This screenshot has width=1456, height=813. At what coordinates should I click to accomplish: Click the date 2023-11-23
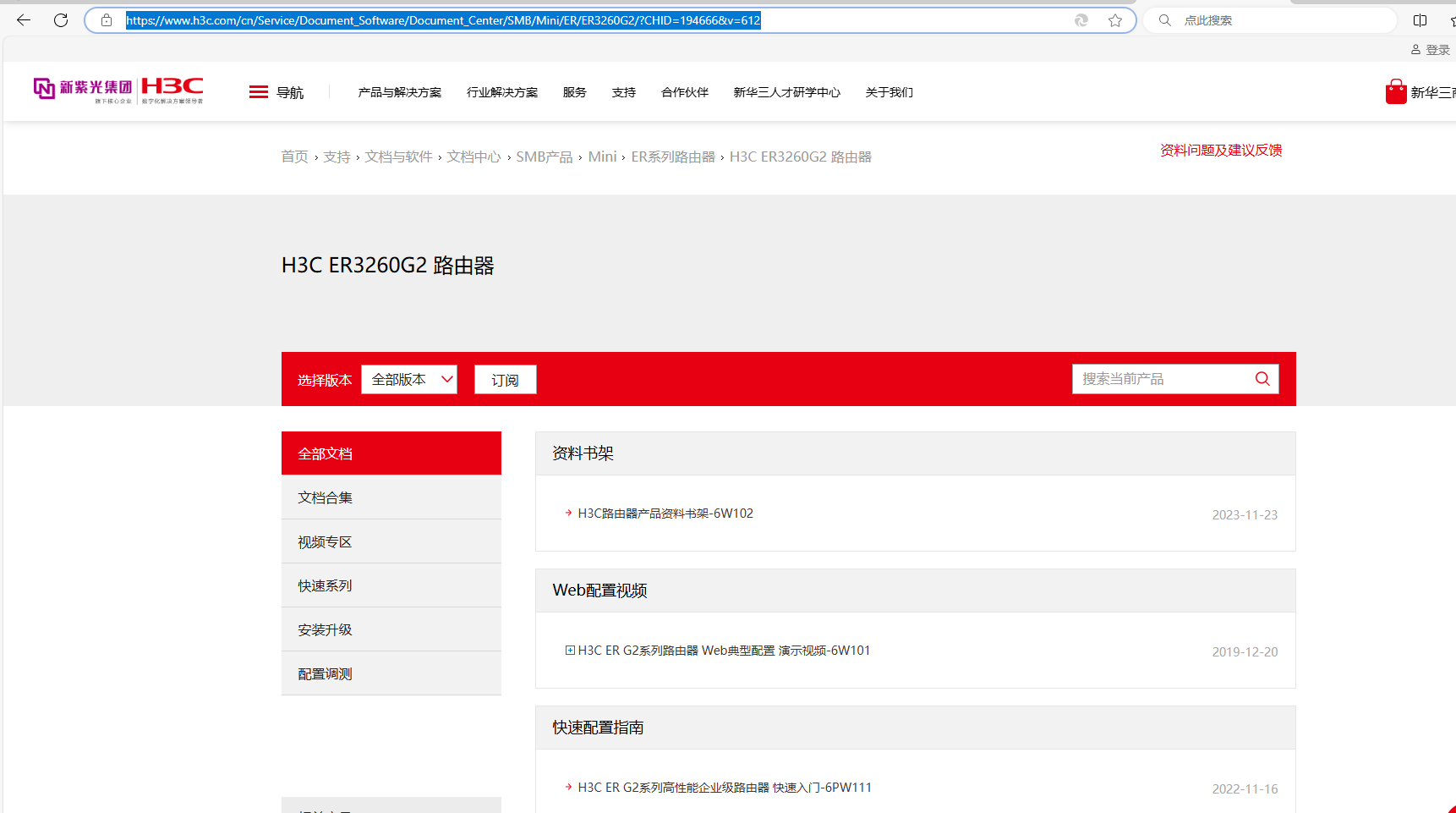[x=1245, y=515]
